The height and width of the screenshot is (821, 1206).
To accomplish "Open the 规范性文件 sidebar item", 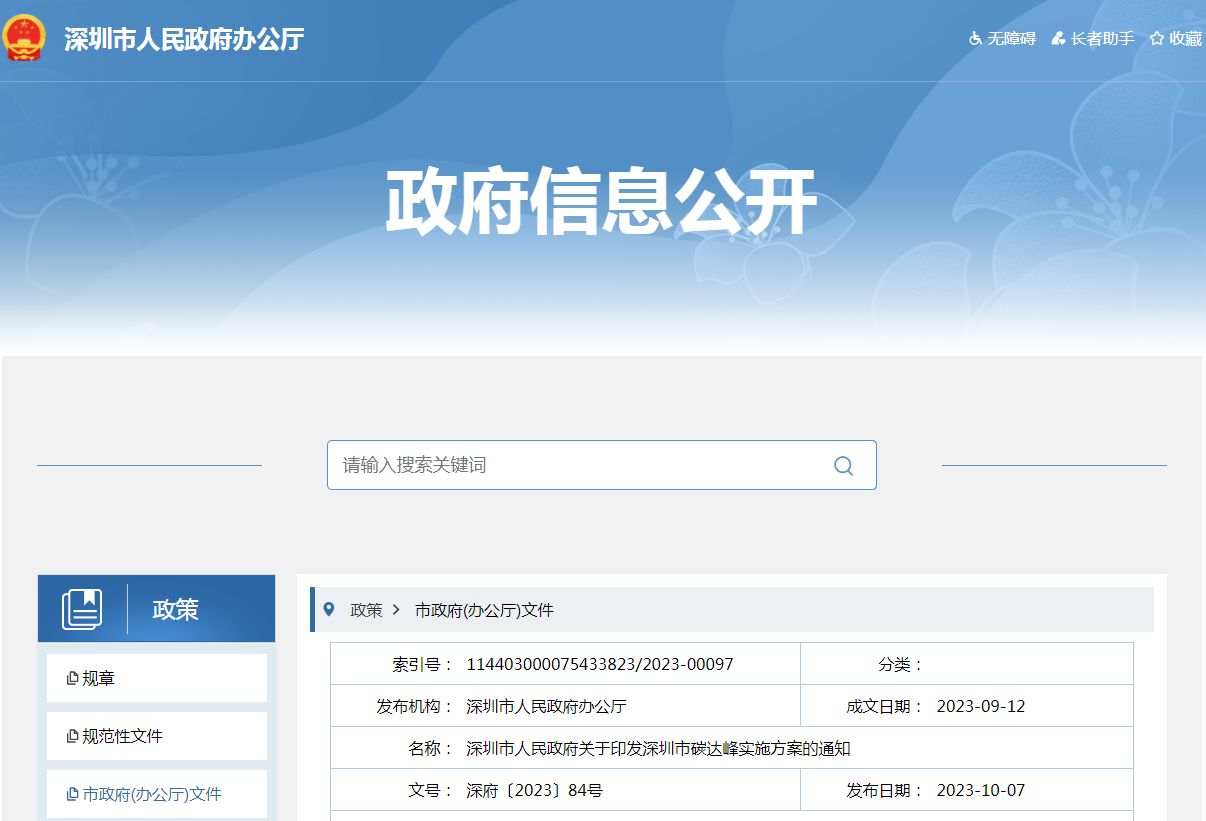I will pyautogui.click(x=122, y=737).
